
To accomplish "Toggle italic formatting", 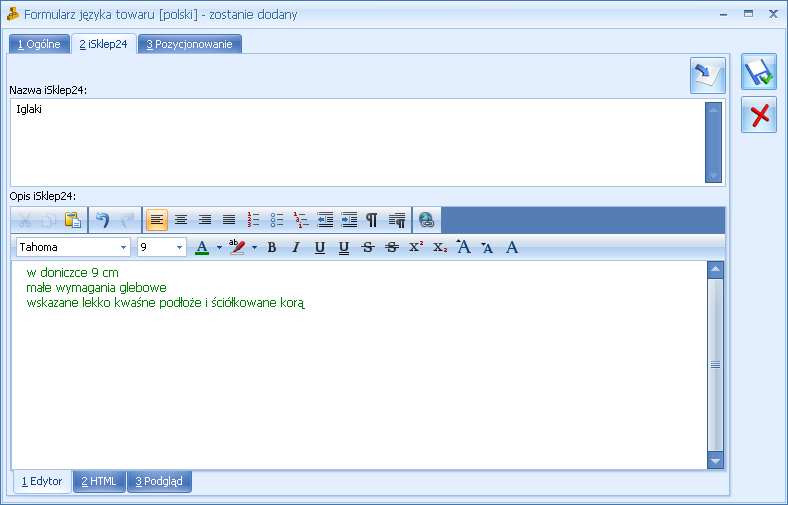I will tap(296, 247).
